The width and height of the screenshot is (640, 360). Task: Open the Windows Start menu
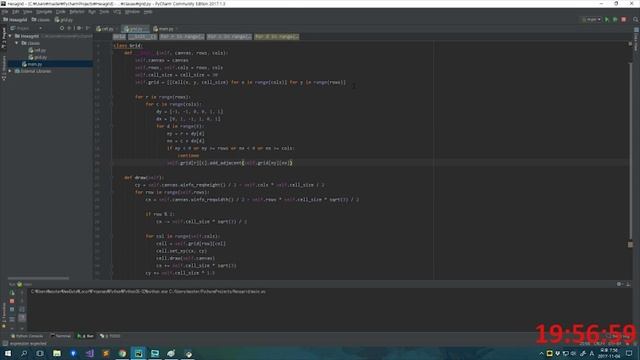pos(8,353)
